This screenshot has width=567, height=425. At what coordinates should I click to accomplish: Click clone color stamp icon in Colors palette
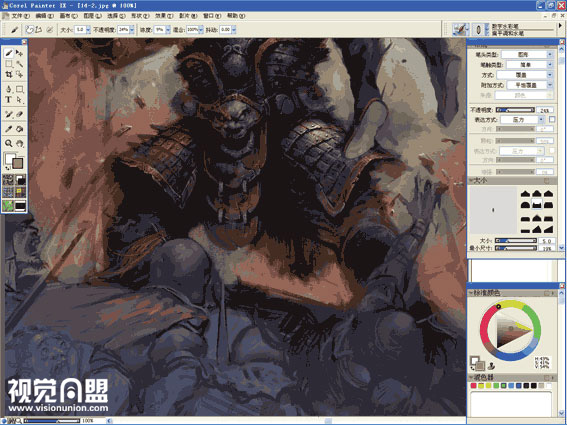[491, 365]
